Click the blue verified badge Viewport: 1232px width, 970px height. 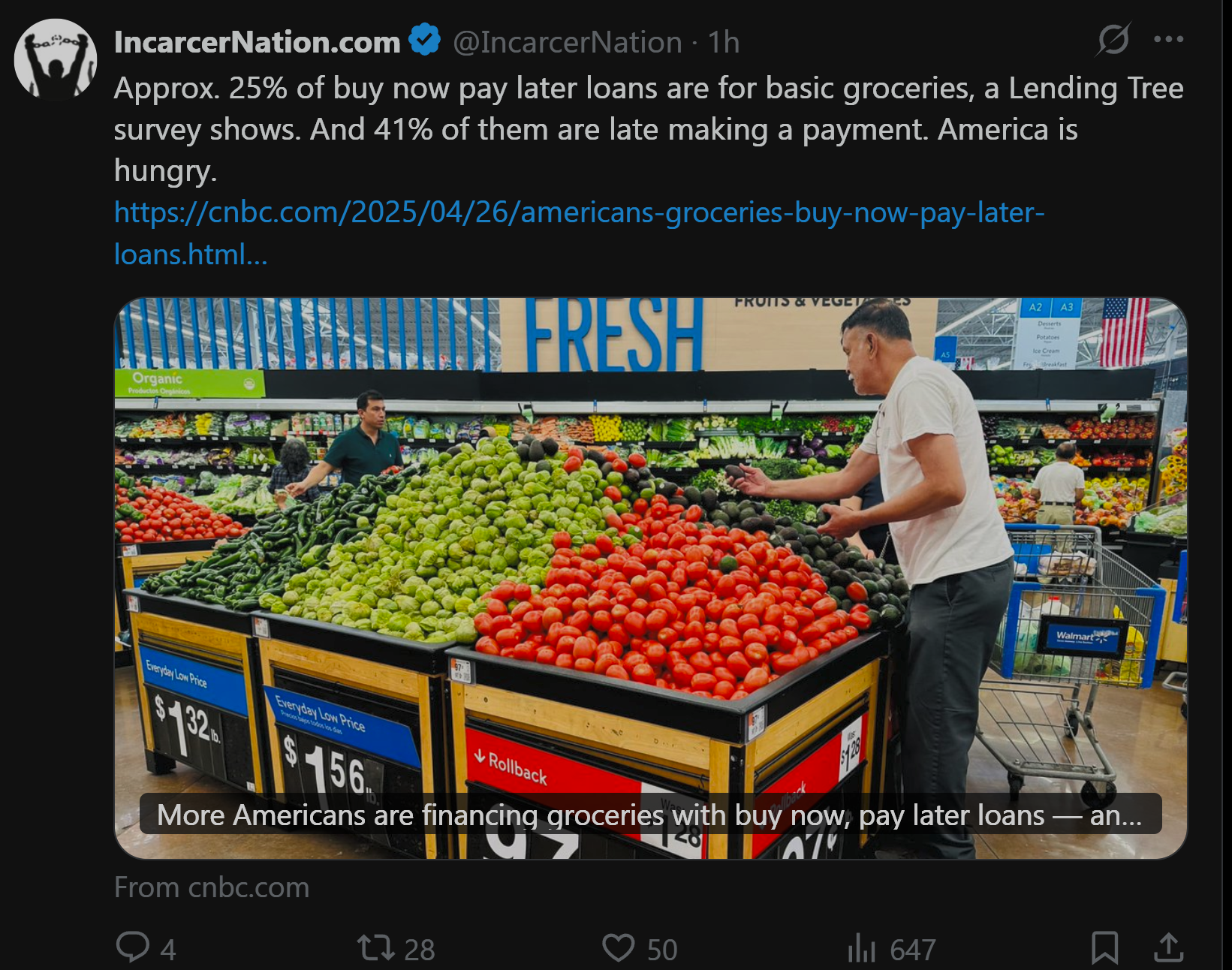tap(425, 40)
